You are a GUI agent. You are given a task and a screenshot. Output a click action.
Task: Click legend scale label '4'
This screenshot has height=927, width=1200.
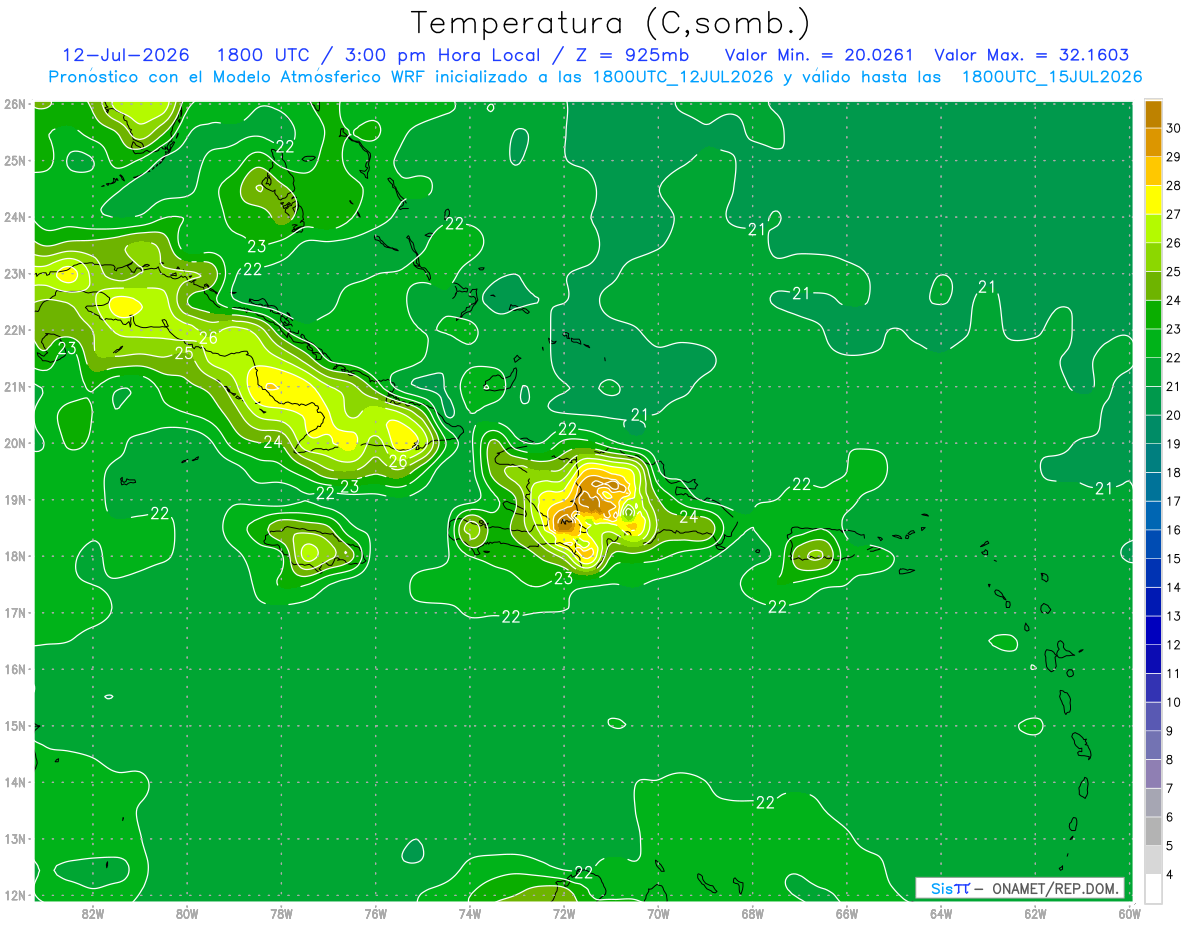1170,874
